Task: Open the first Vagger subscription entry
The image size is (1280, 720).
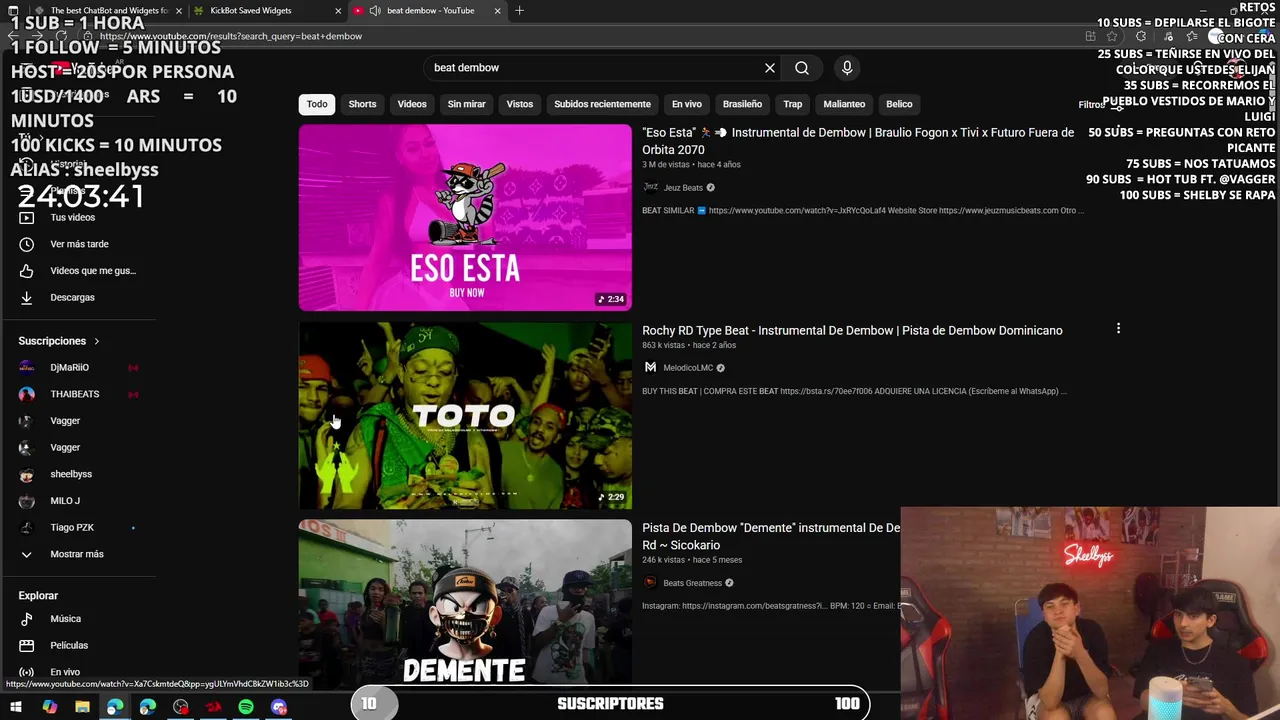Action: click(x=65, y=421)
